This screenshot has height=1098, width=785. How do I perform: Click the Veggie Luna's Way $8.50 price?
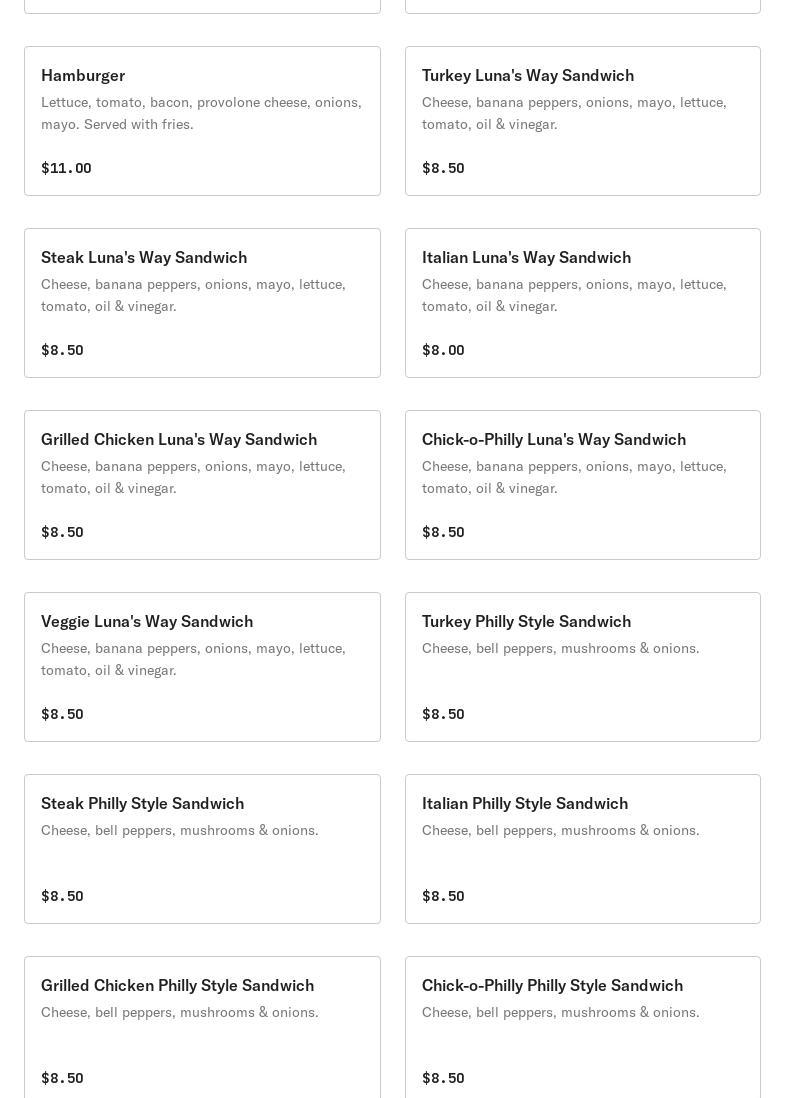[62, 714]
